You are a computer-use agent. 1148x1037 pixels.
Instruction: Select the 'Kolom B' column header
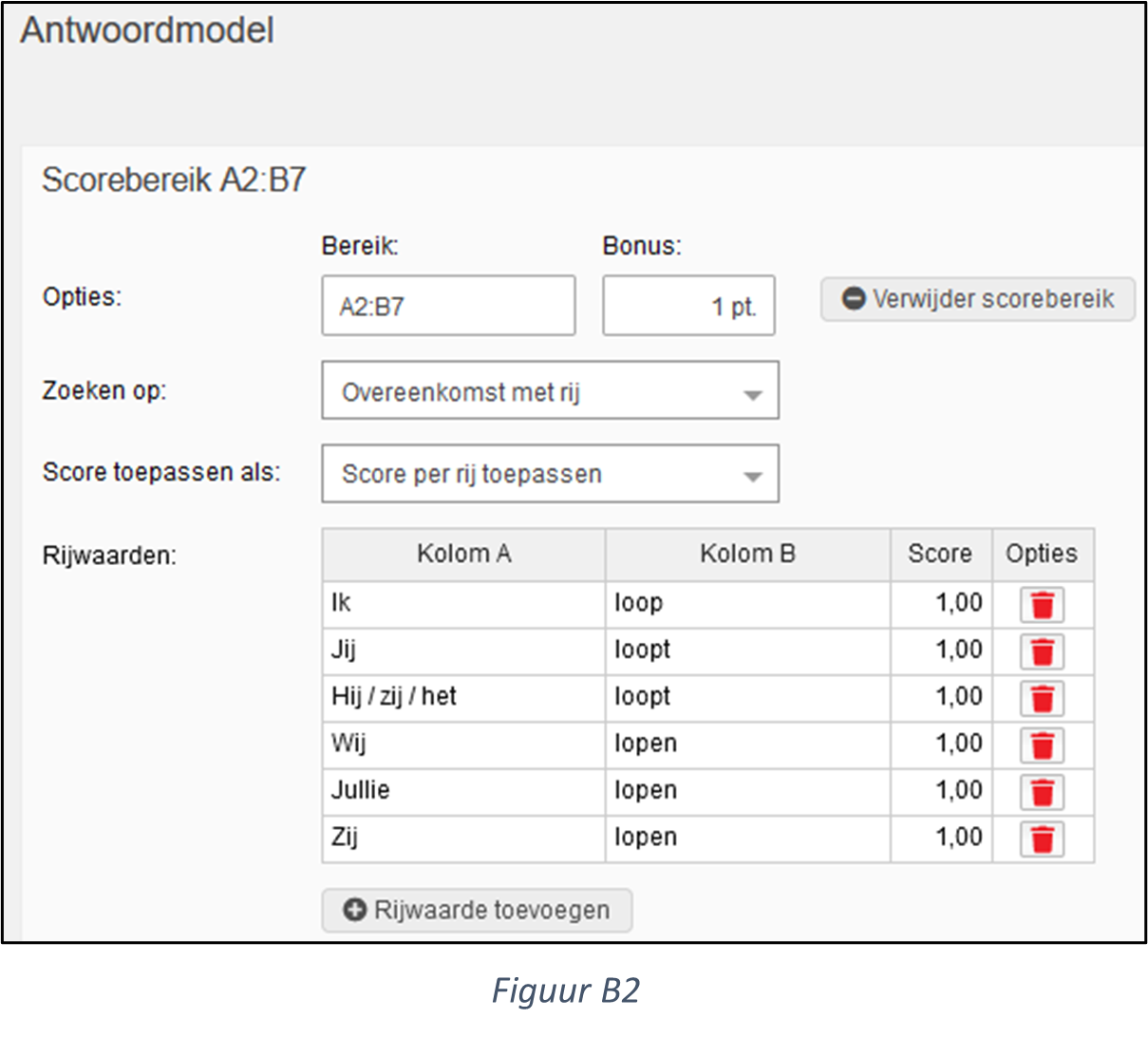click(x=747, y=555)
